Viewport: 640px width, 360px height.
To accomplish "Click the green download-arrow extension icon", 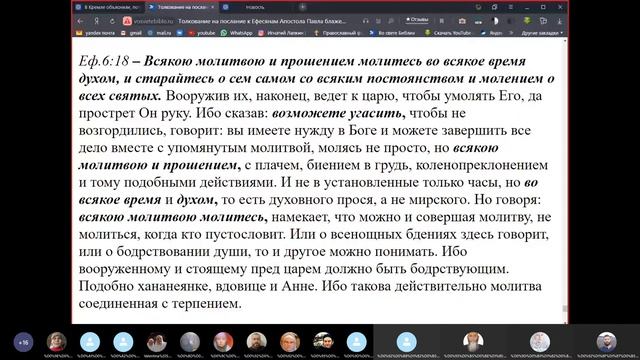I will (x=527, y=20).
